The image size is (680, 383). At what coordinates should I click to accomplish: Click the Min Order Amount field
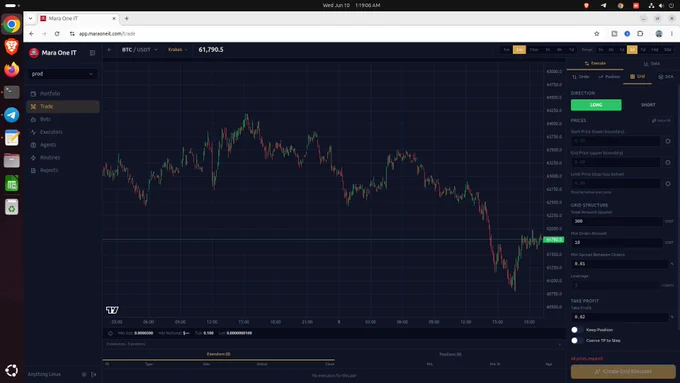pos(616,242)
